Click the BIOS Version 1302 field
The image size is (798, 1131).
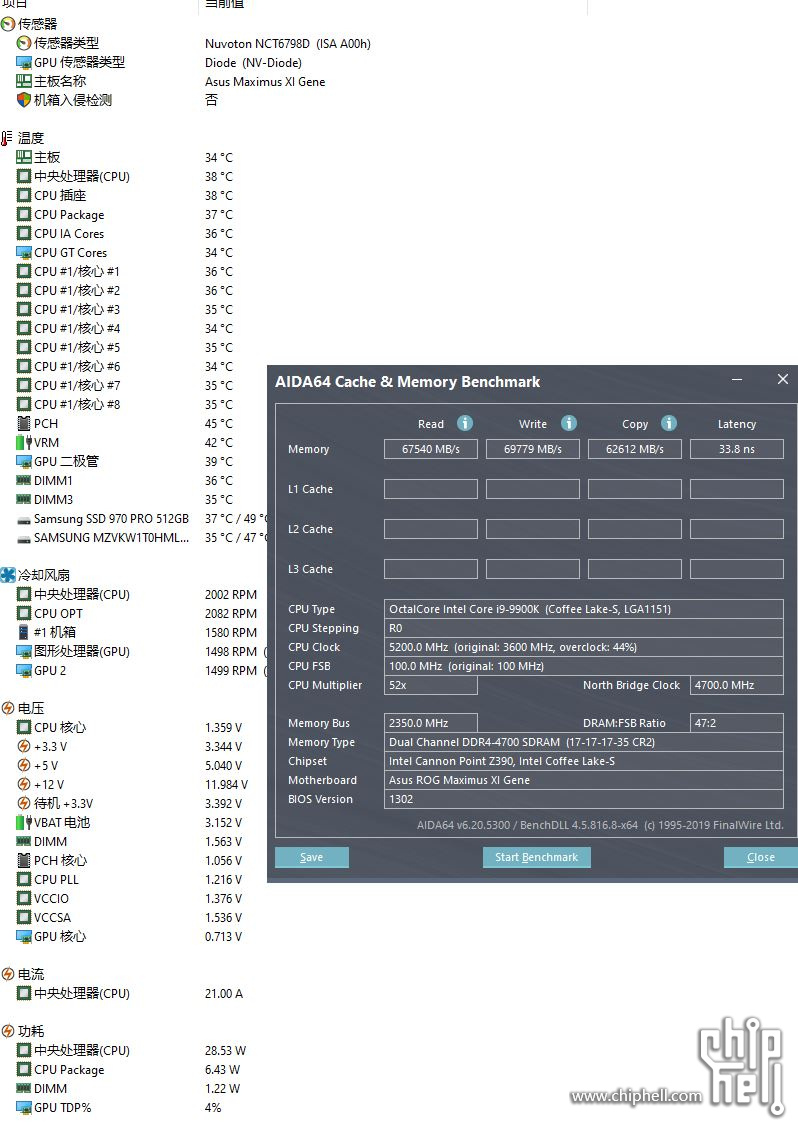click(x=584, y=799)
